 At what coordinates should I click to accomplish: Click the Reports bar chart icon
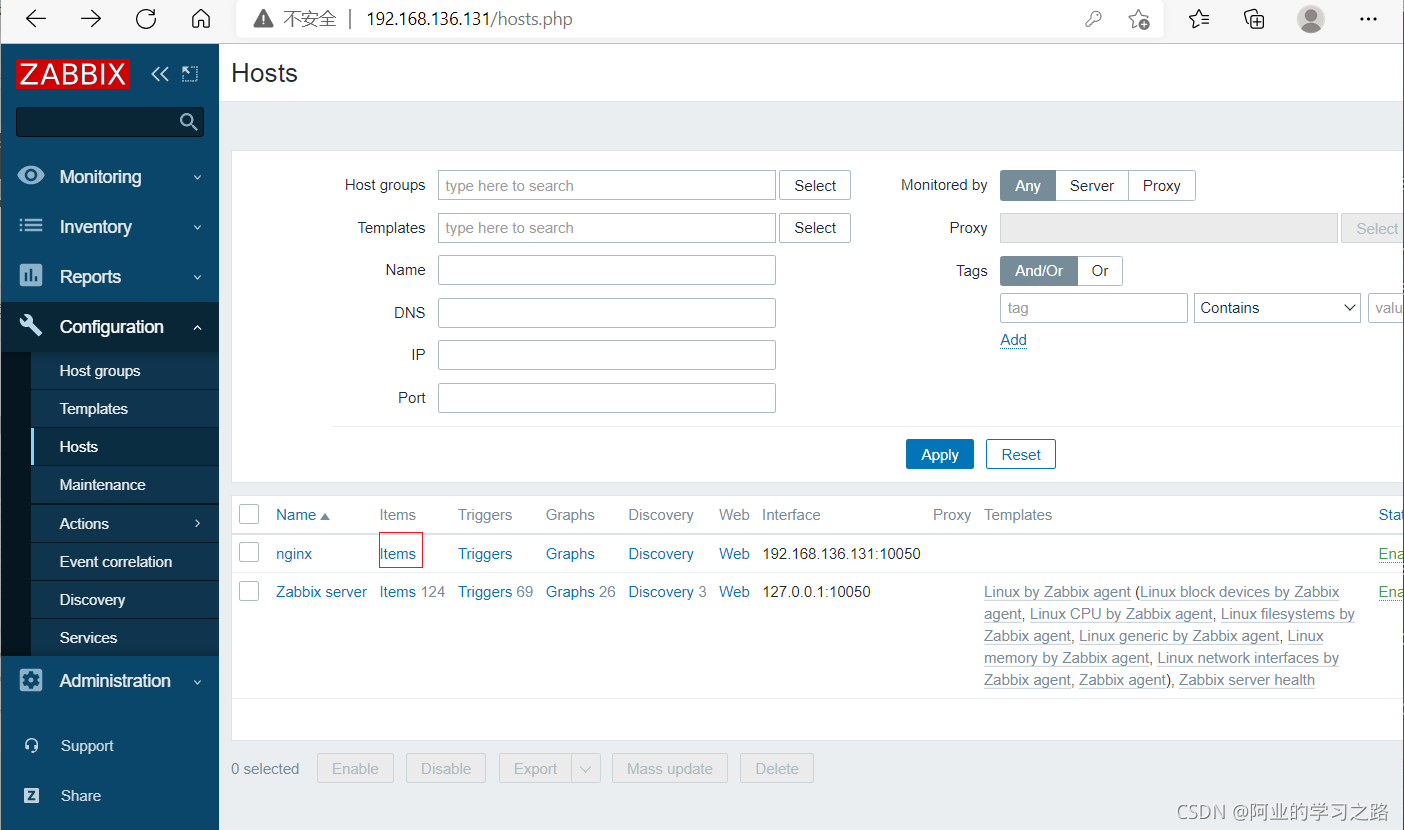[31, 276]
